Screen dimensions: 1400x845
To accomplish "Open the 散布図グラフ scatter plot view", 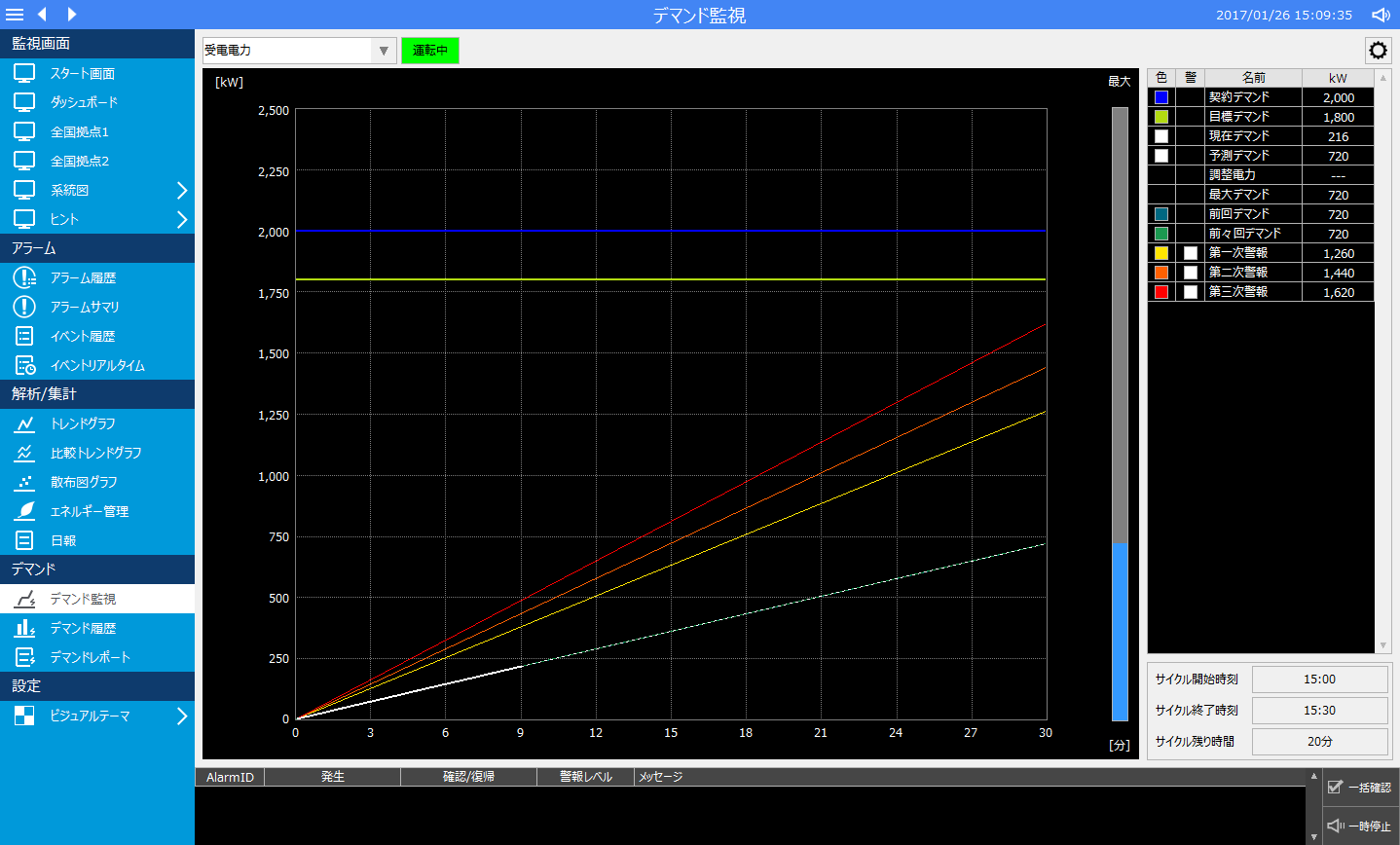I will [83, 482].
